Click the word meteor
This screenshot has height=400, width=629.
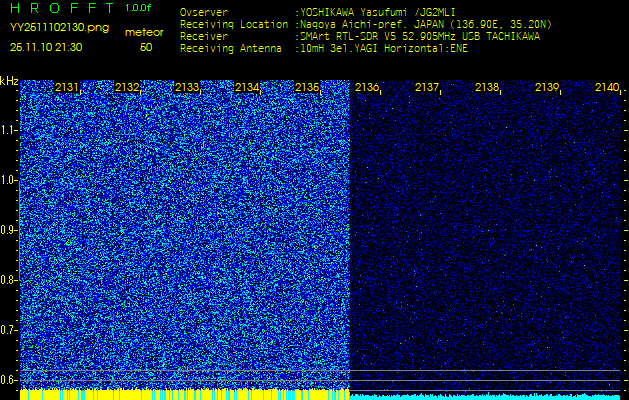[144, 33]
